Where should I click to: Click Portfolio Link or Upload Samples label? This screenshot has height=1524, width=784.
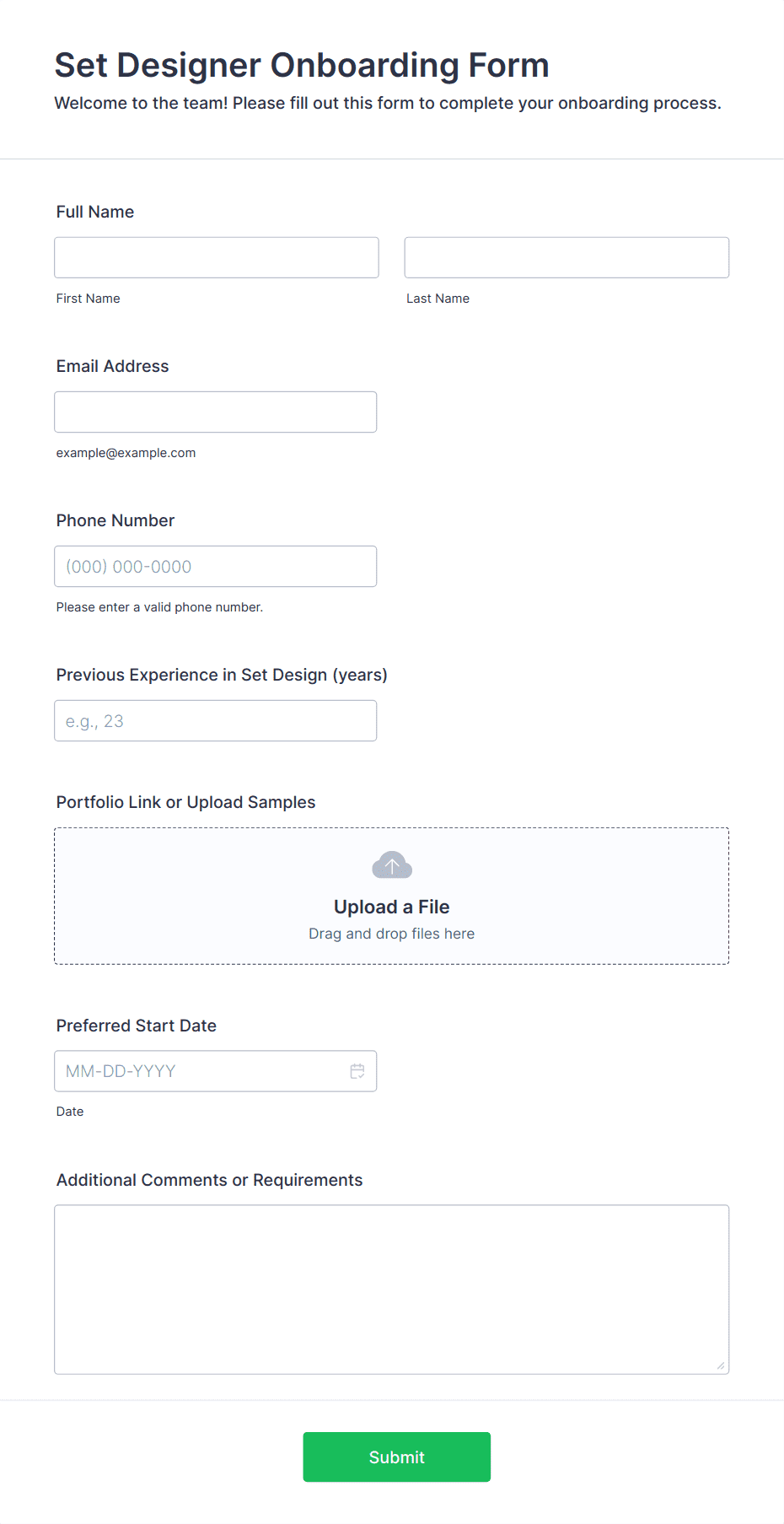[x=186, y=802]
